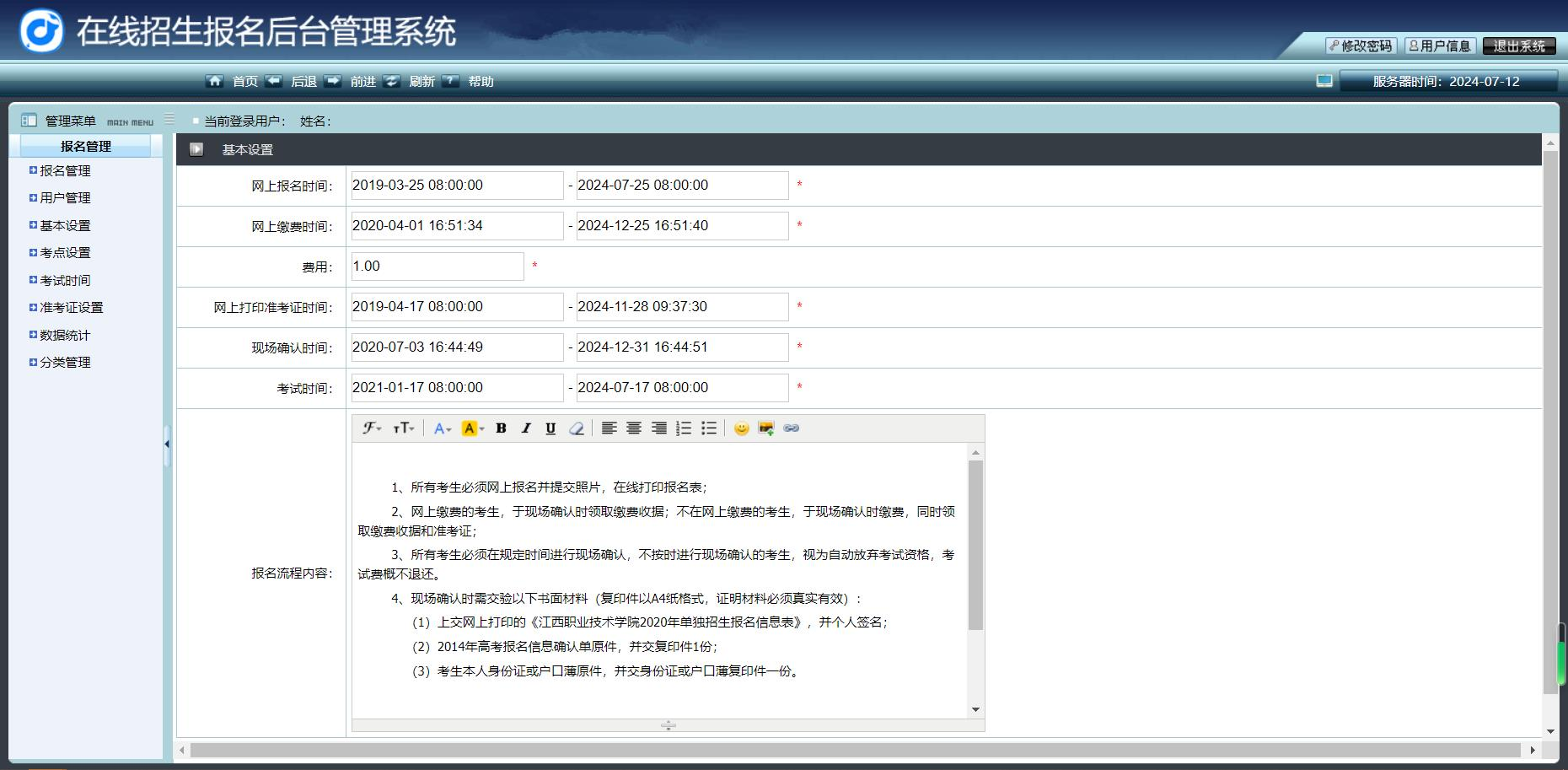Click the 首页 navigation item
This screenshot has height=770, width=1568.
244,82
